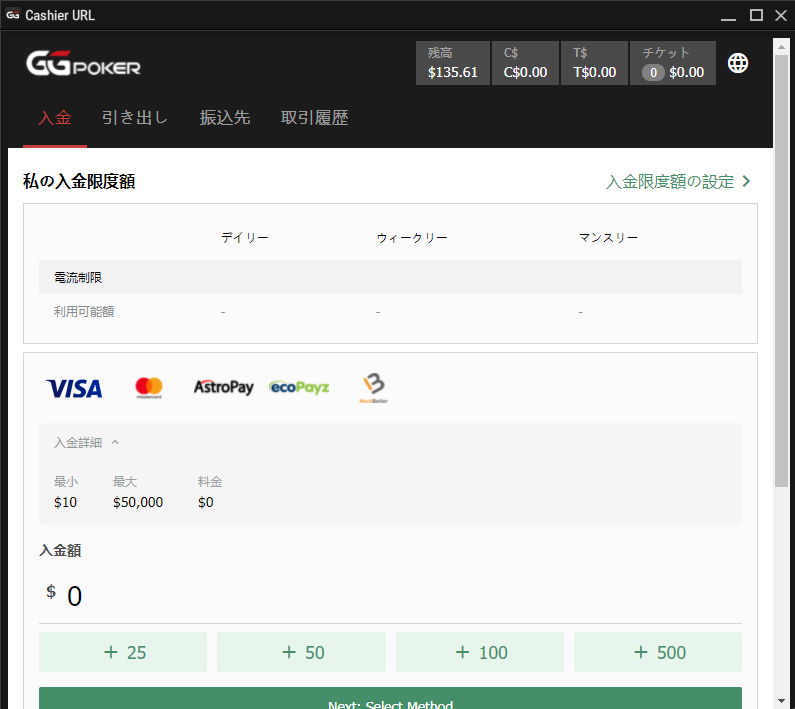795x709 pixels.
Task: Open the language globe icon
Action: coord(738,63)
